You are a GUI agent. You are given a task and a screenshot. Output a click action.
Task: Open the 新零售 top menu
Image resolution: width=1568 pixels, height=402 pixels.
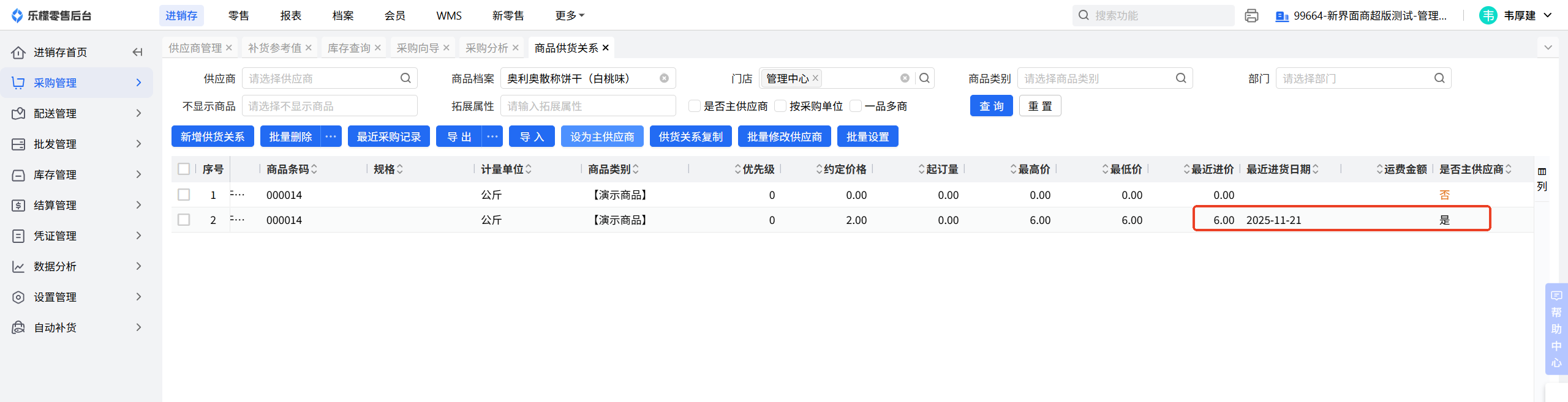pos(508,15)
